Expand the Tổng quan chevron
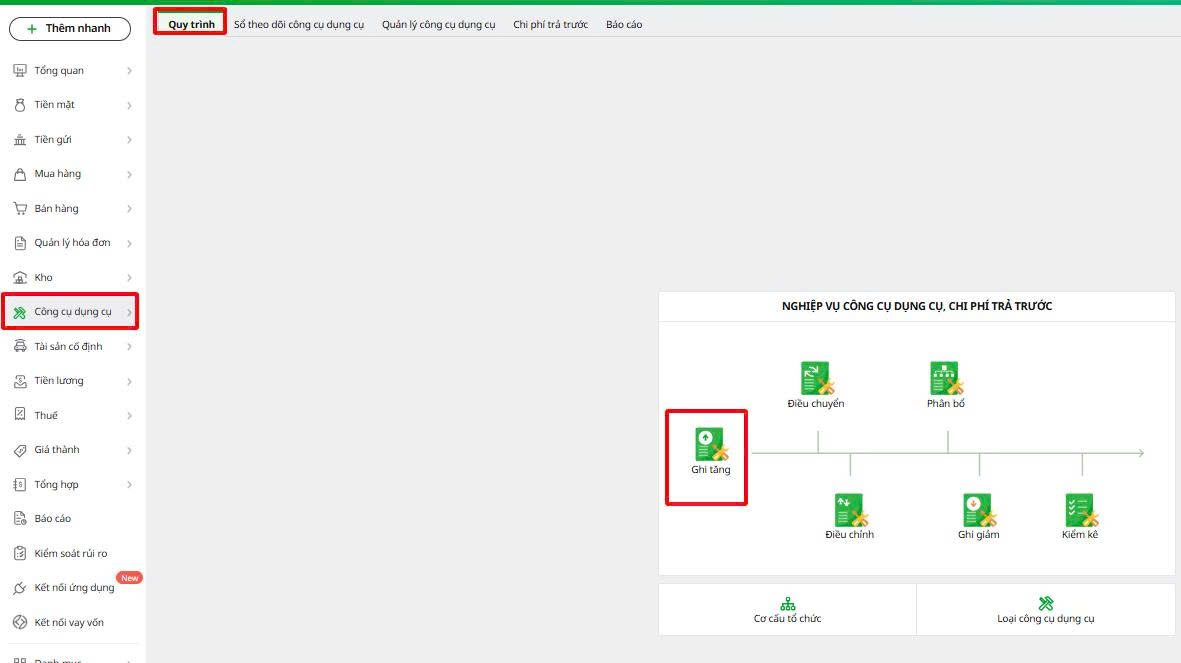Viewport: 1181px width, 663px height. 130,71
